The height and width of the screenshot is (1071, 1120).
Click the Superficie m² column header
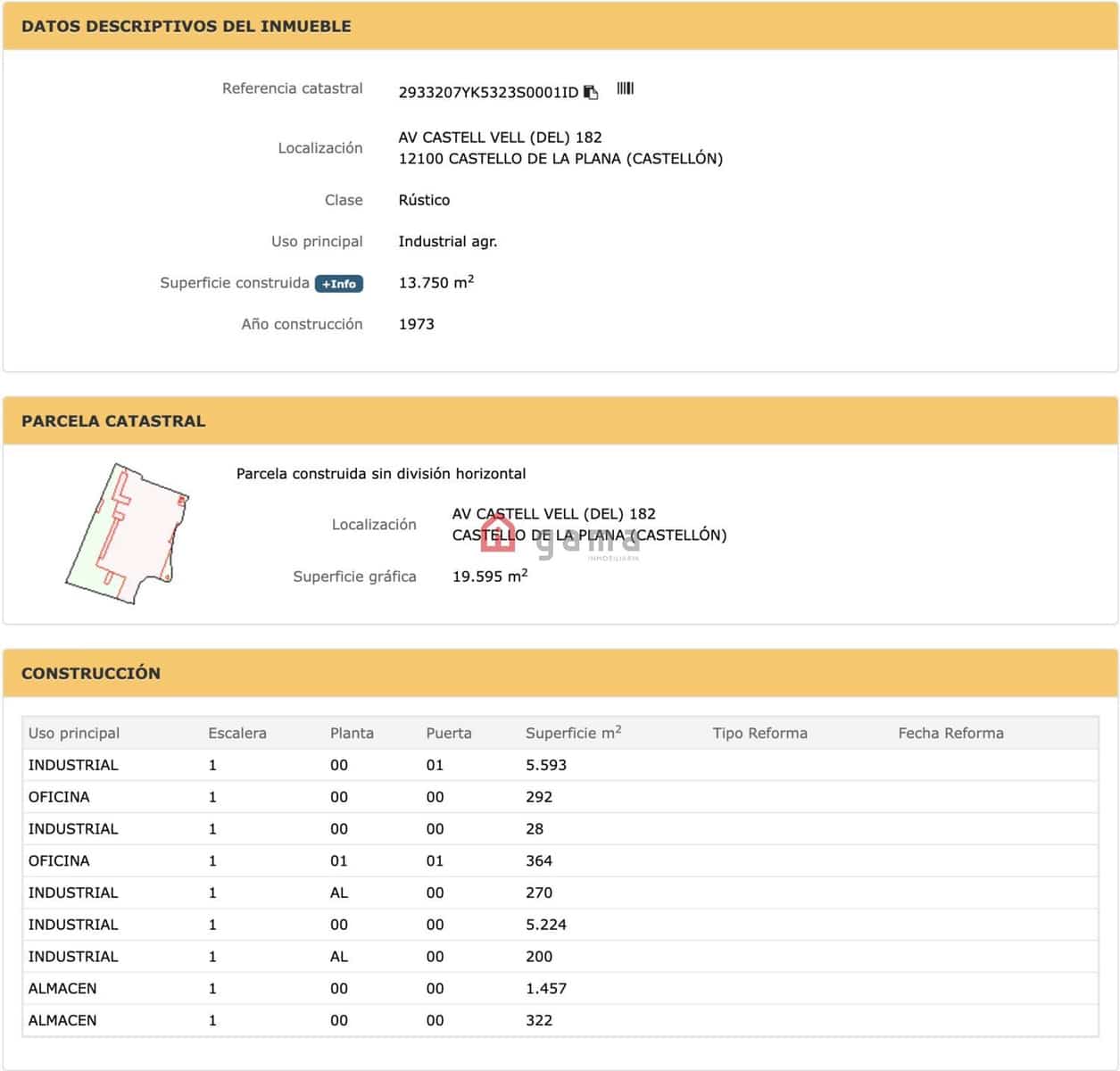pos(573,732)
